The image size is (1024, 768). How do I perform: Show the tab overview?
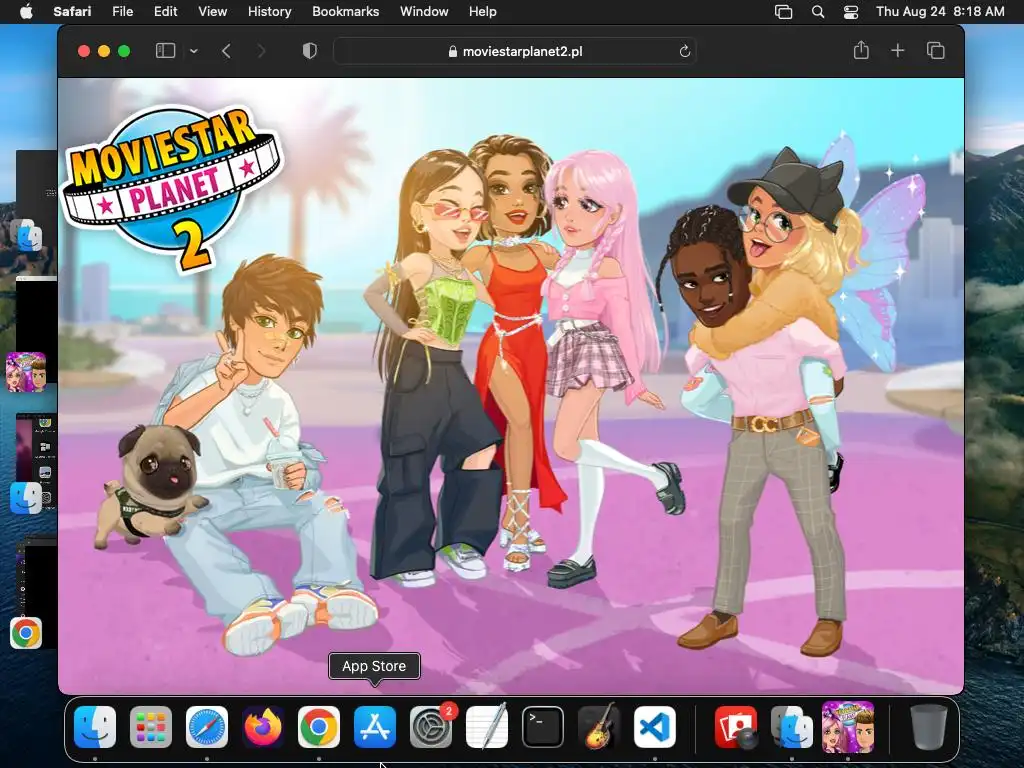[x=936, y=50]
